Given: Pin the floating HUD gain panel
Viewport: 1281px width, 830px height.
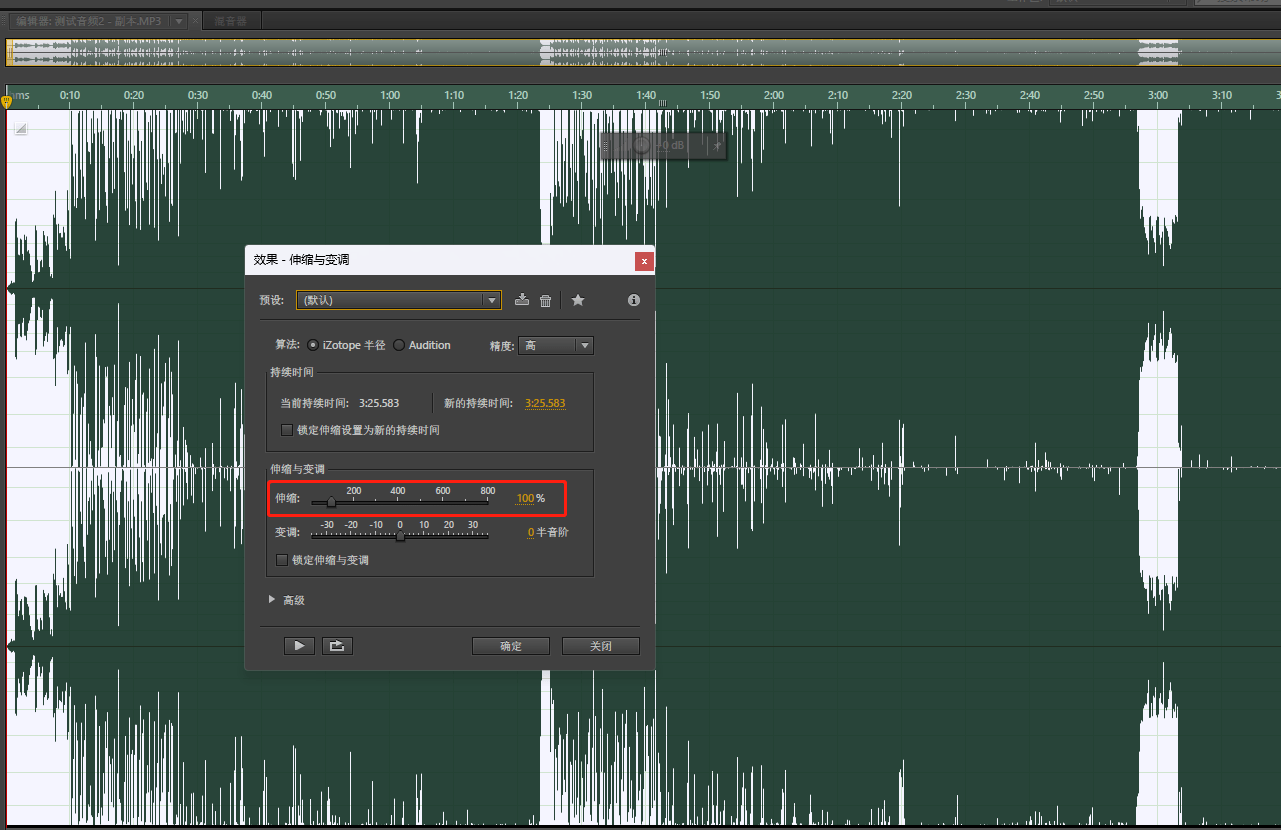Looking at the screenshot, I should pyautogui.click(x=716, y=145).
